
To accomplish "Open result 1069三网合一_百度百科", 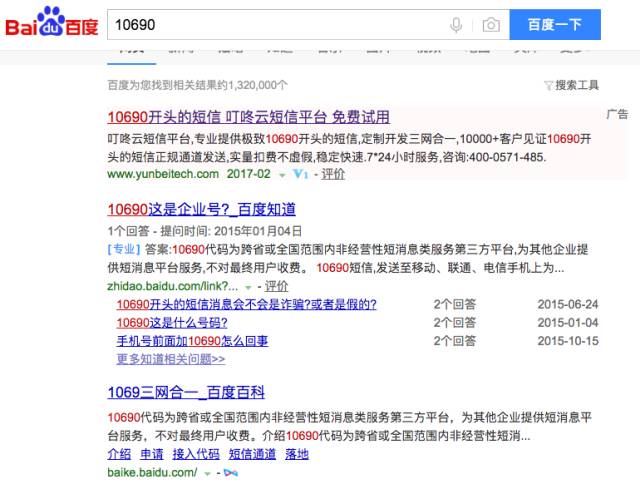I will 186,393.
